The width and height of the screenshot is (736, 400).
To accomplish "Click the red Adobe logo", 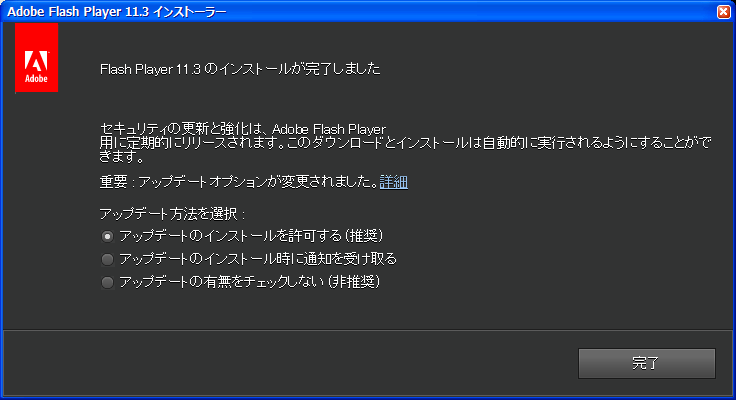I will 37,58.
